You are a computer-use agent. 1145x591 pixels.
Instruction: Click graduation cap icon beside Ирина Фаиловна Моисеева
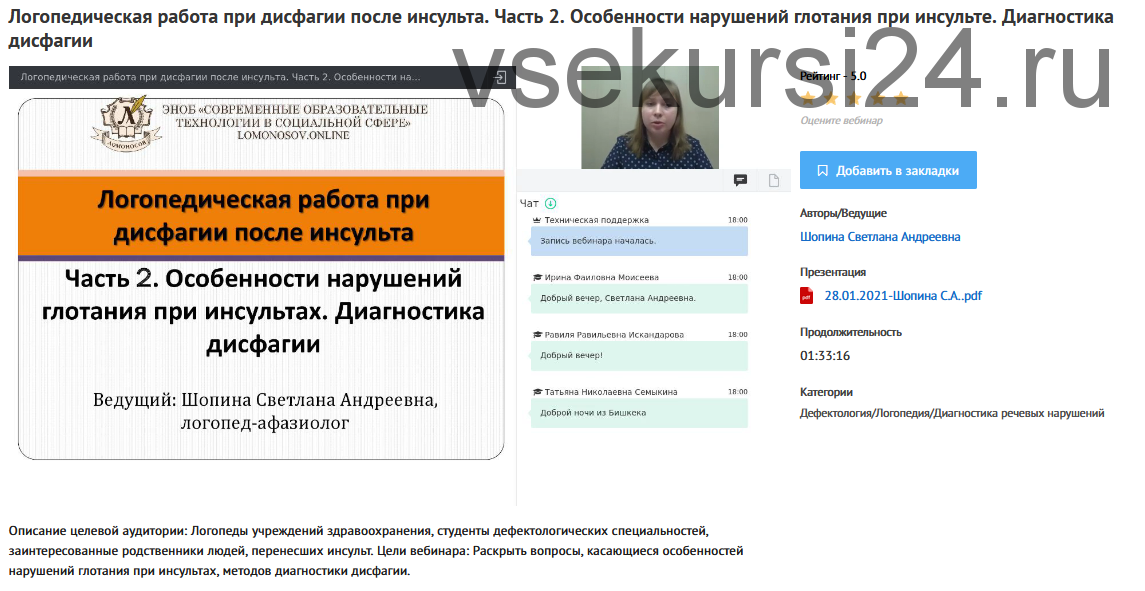tap(537, 278)
